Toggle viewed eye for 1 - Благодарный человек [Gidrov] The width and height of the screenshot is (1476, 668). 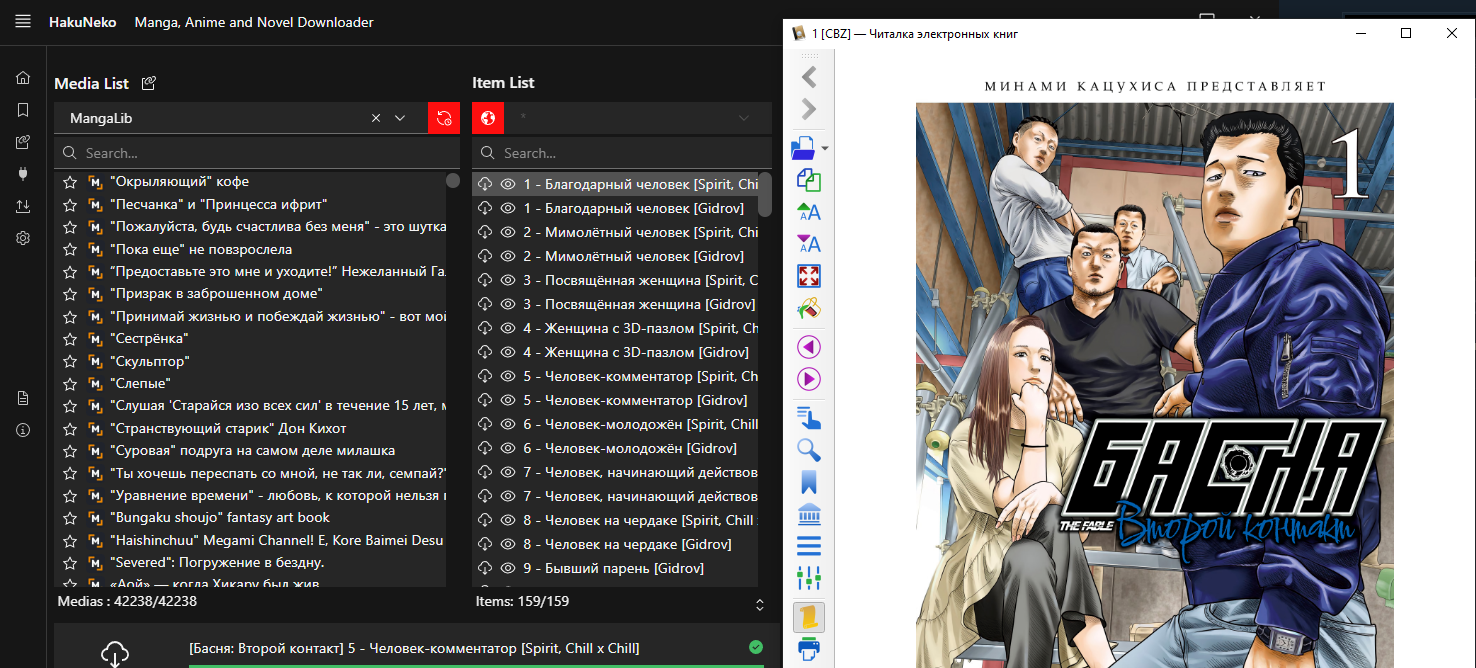[508, 208]
